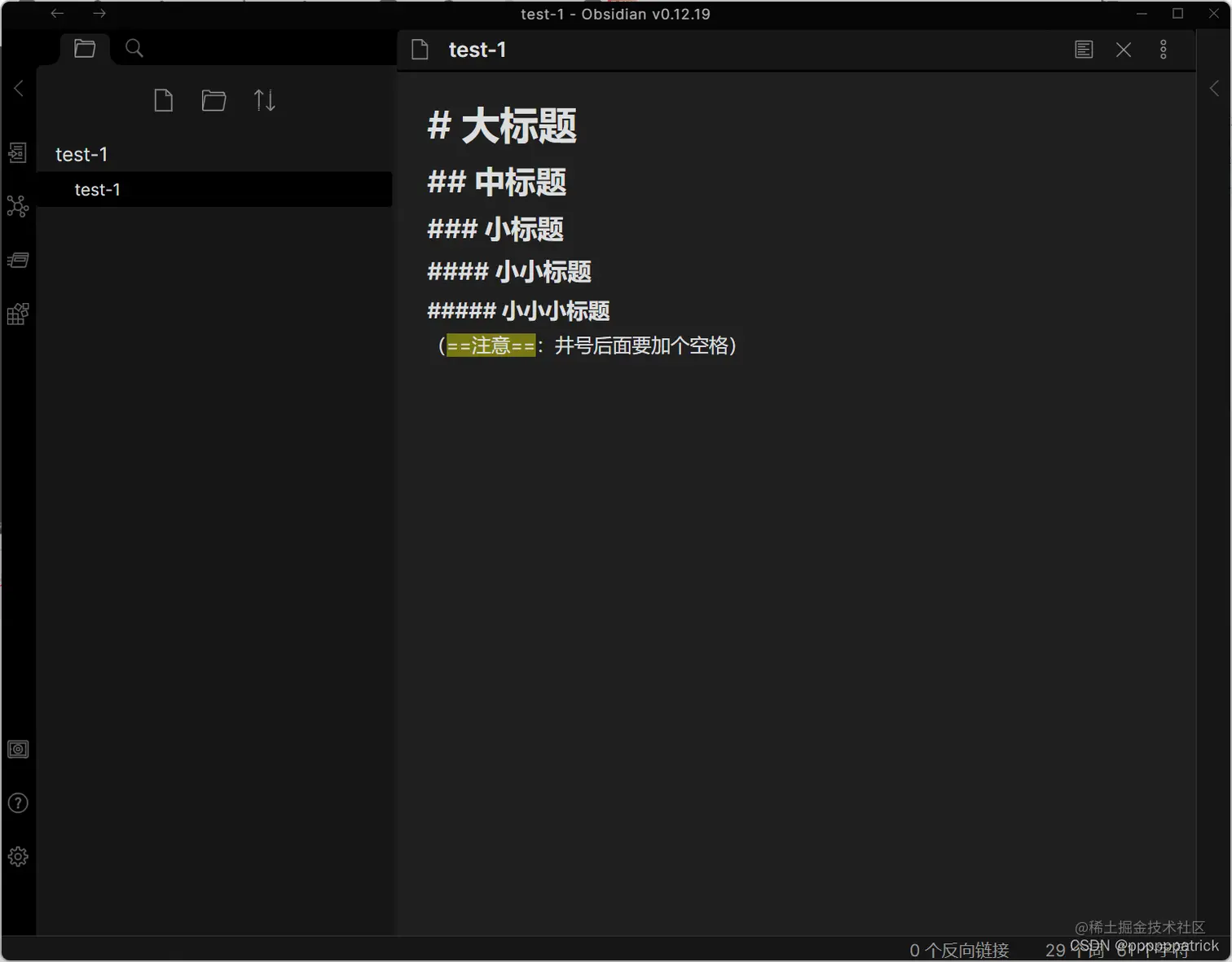Click the 0 个反向链接 status item

click(959, 950)
